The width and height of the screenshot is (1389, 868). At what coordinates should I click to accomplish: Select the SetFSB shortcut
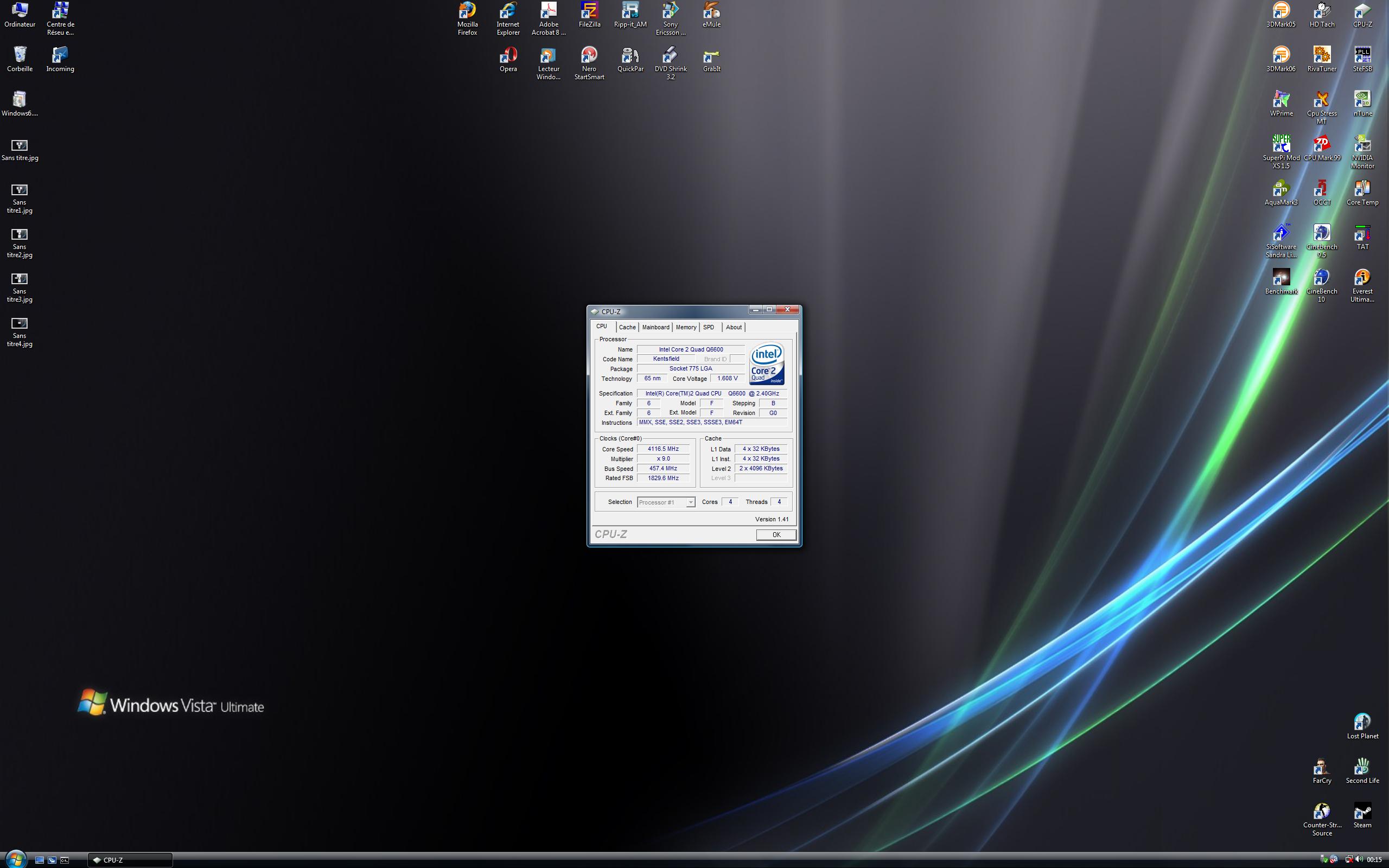click(1362, 59)
